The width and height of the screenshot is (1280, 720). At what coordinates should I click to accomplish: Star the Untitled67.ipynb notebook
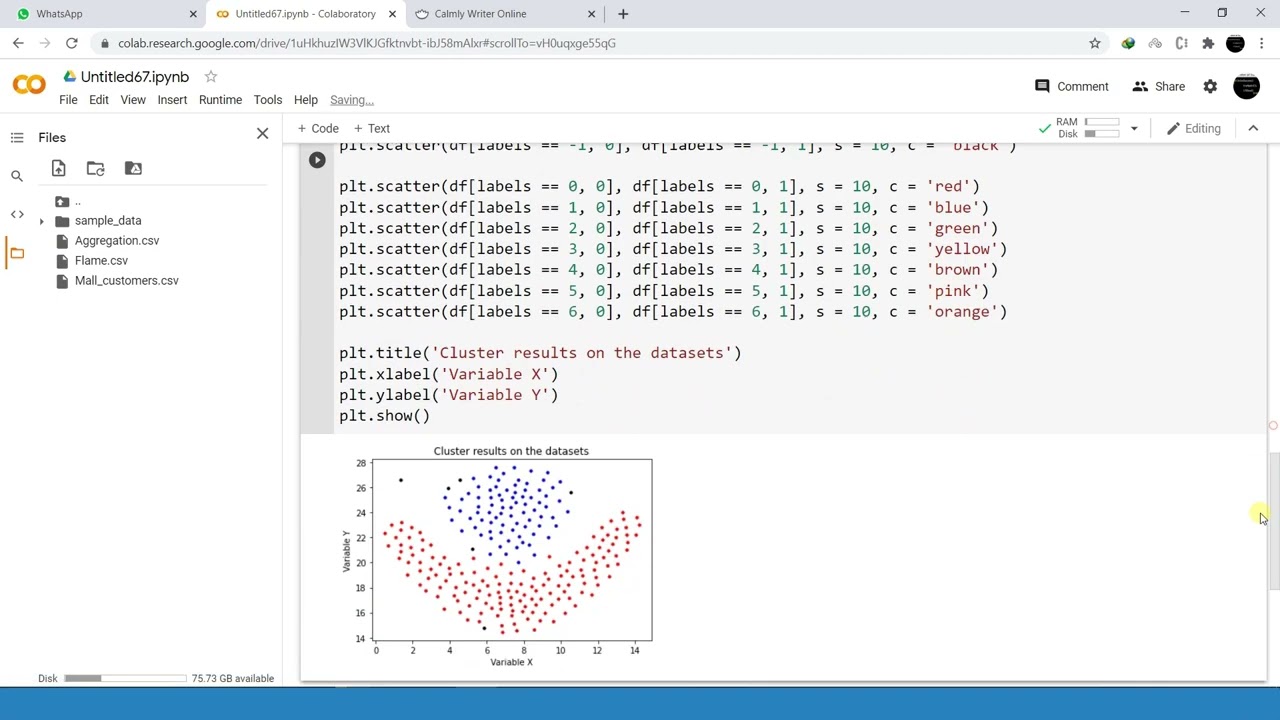pos(211,76)
